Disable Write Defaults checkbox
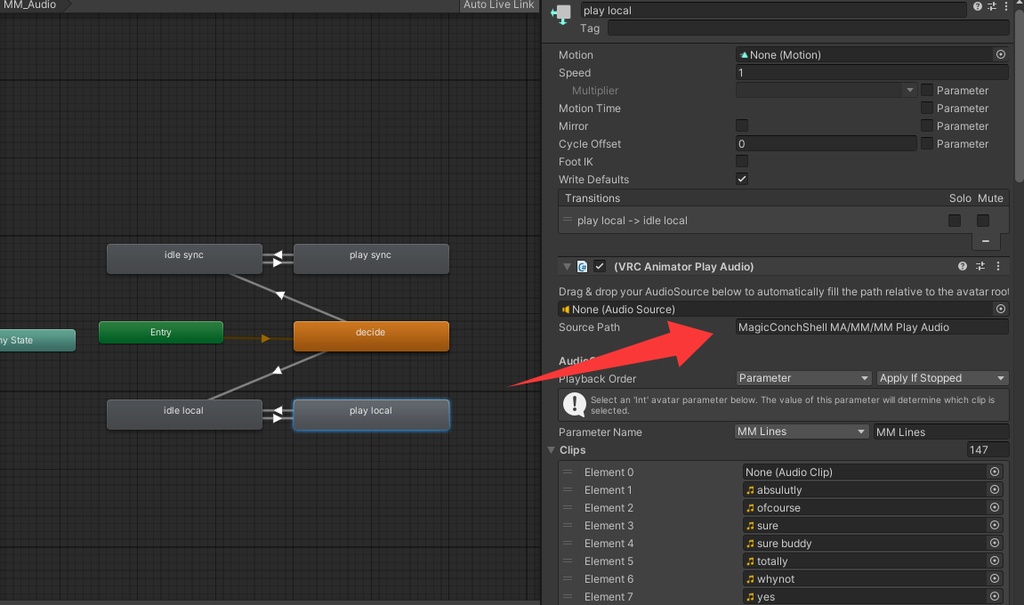The image size is (1024, 605). (x=742, y=179)
